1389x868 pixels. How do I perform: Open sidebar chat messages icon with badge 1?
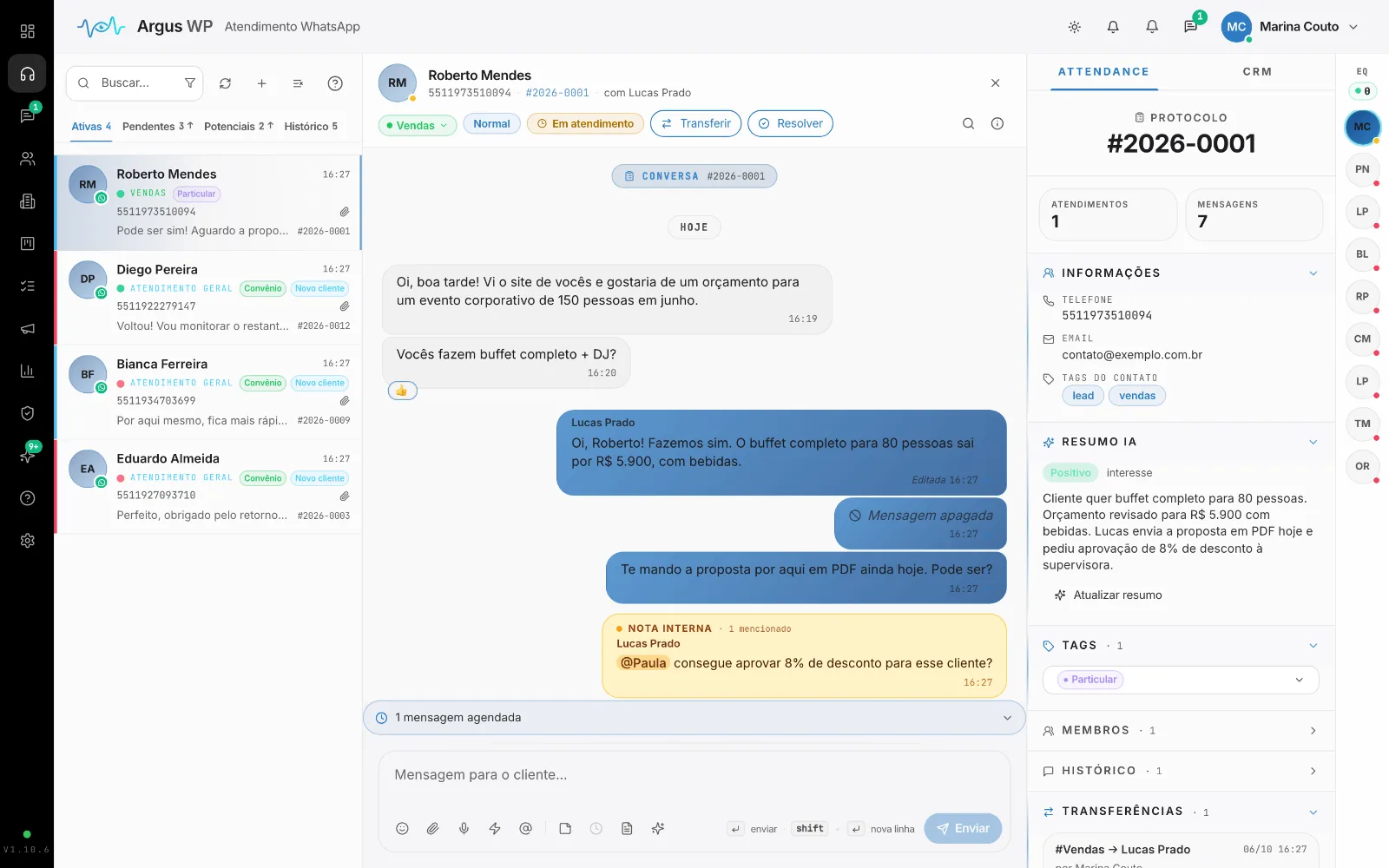(x=27, y=115)
